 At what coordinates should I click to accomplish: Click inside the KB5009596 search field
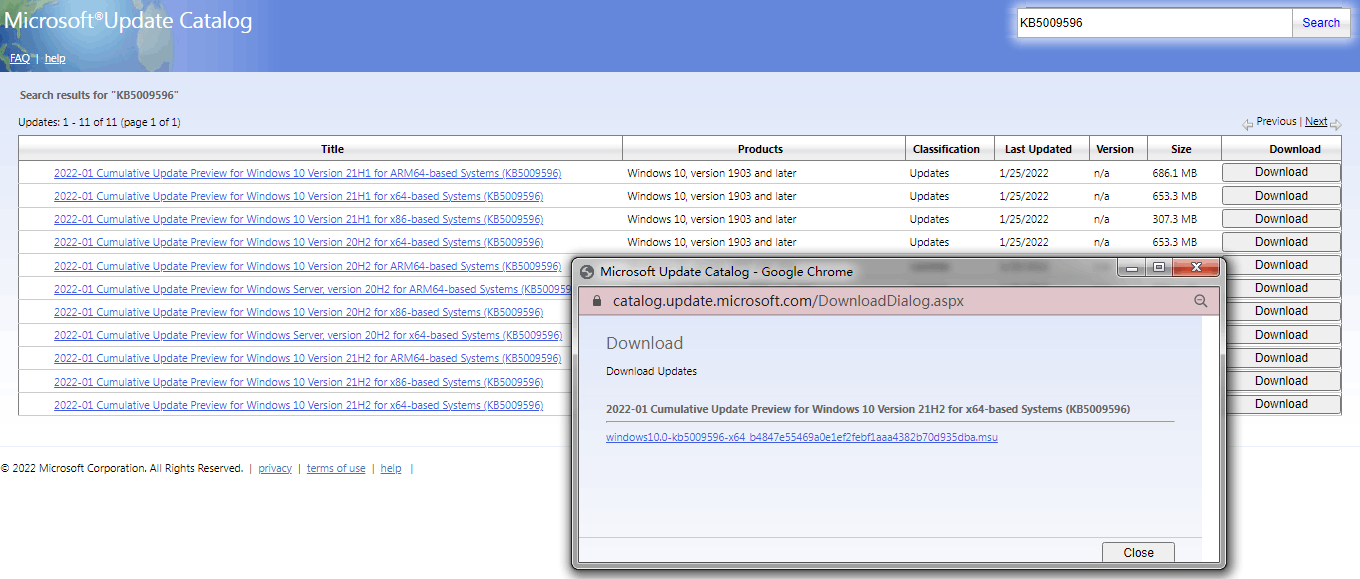click(1150, 22)
